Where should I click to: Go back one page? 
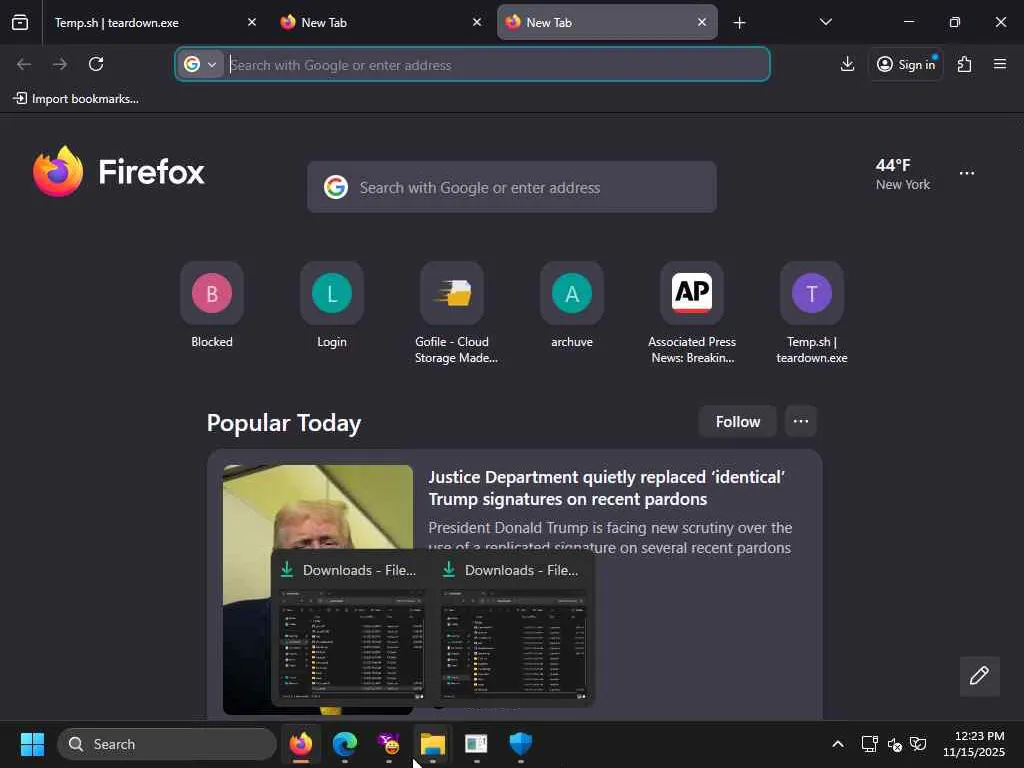[24, 64]
